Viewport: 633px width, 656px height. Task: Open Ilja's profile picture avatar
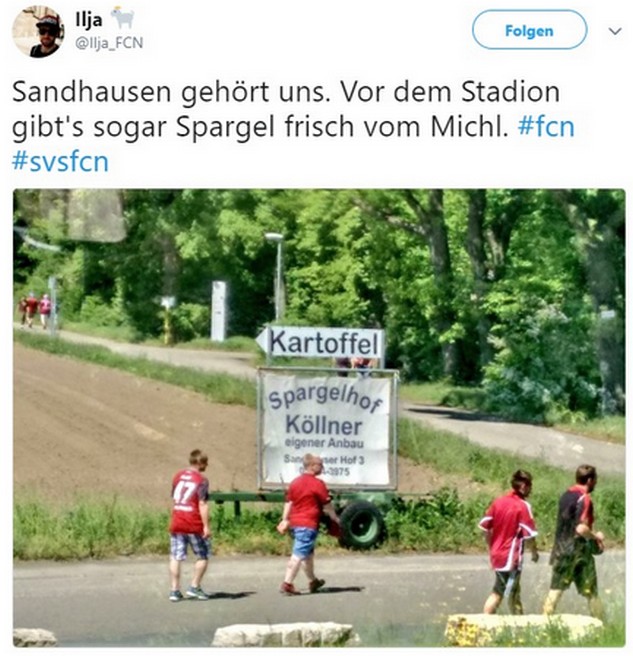click(38, 31)
